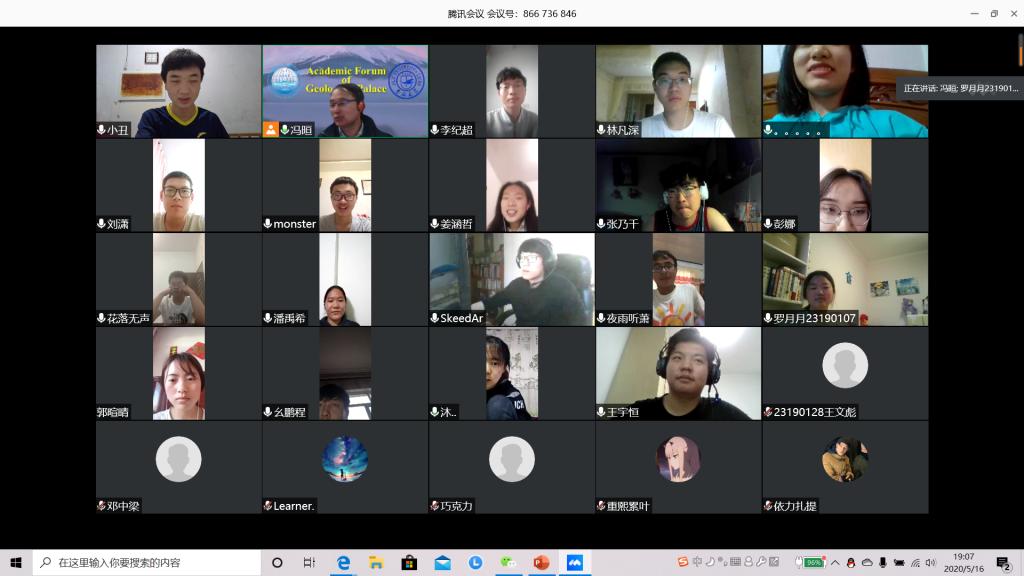Click the microphone icon next to 小丑

[101, 129]
